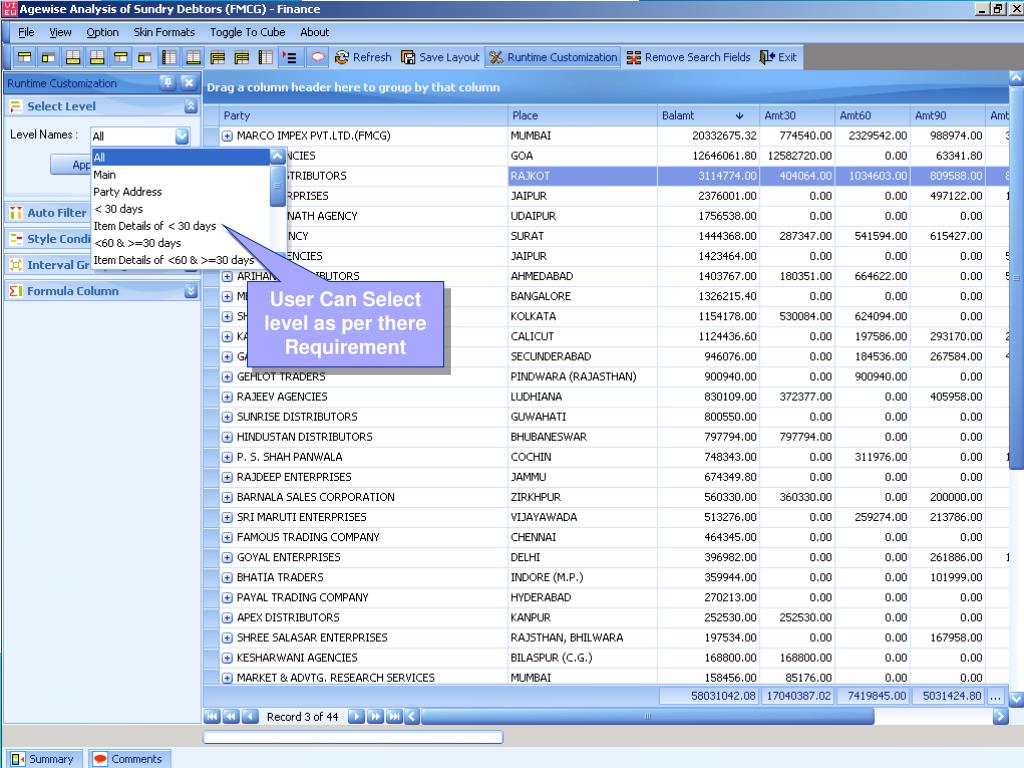Expand the Formula Column section
Screen dimensions: 1024x768
click(191, 291)
